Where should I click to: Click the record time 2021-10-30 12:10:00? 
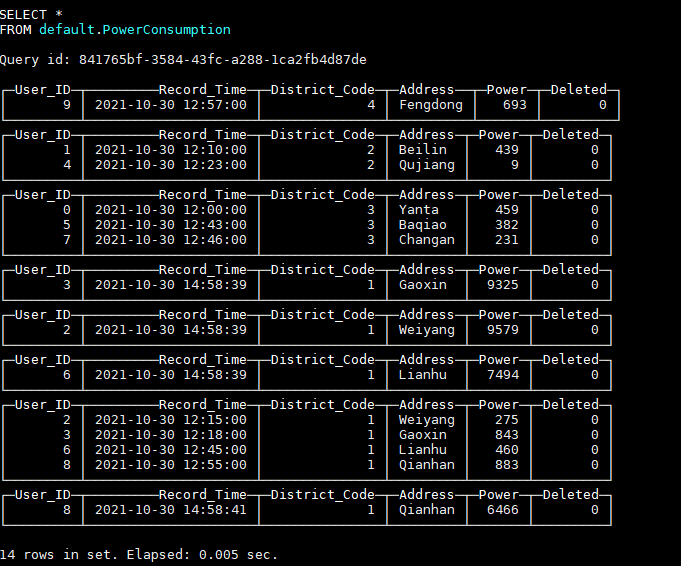pyautogui.click(x=171, y=150)
